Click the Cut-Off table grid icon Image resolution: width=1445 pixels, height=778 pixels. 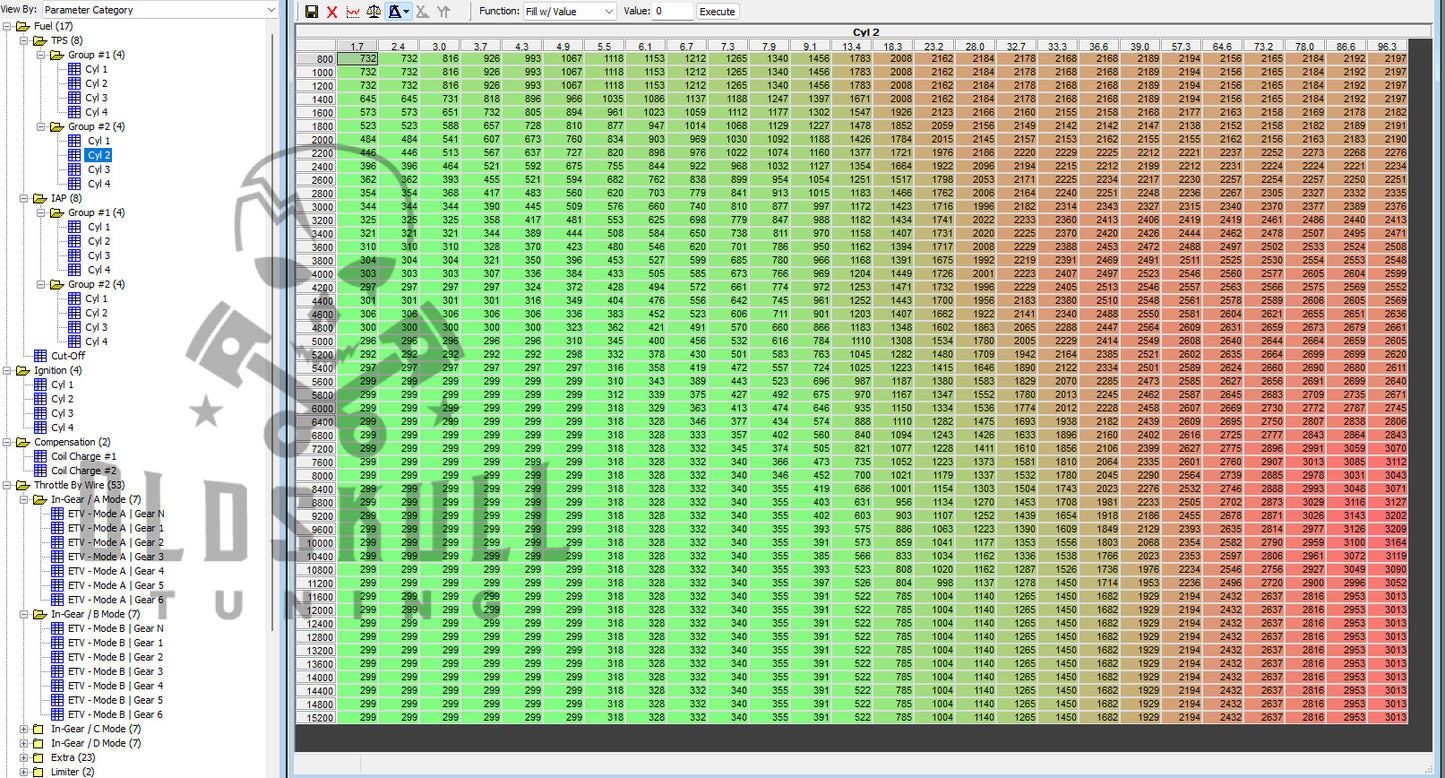pyautogui.click(x=41, y=356)
